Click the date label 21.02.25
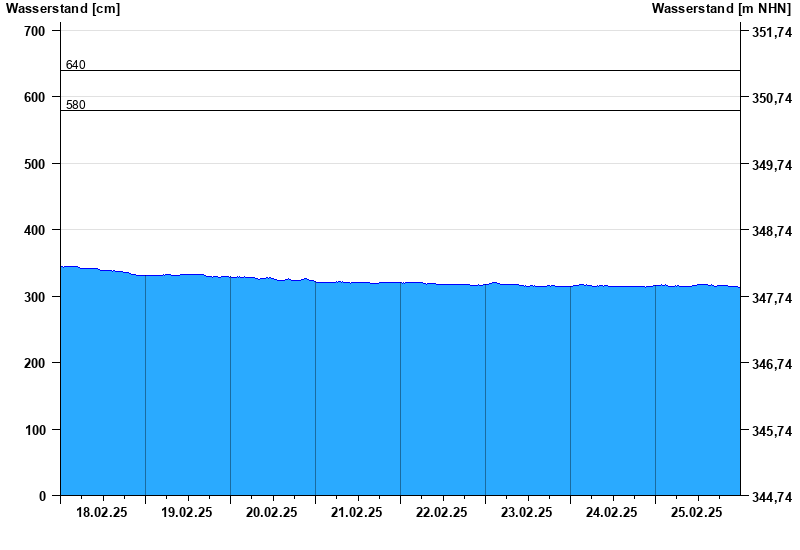The height and width of the screenshot is (550, 800). point(357,512)
